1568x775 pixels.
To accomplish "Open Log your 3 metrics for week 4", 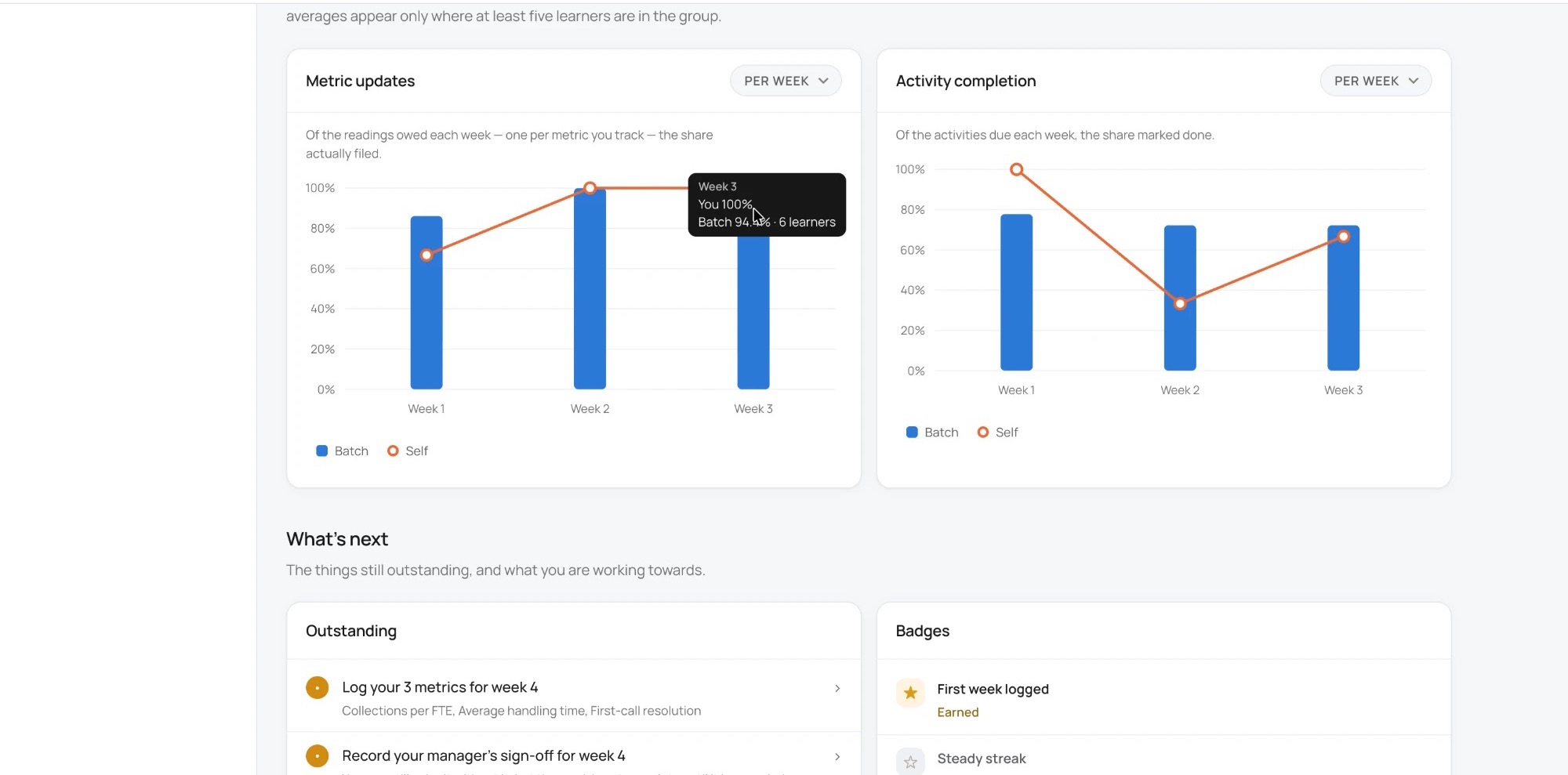I will (x=574, y=697).
